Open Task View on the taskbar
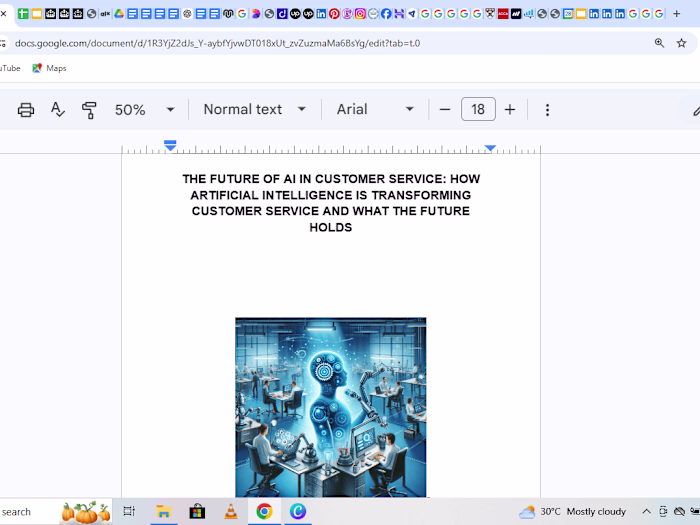The width and height of the screenshot is (700, 525). pos(129,511)
